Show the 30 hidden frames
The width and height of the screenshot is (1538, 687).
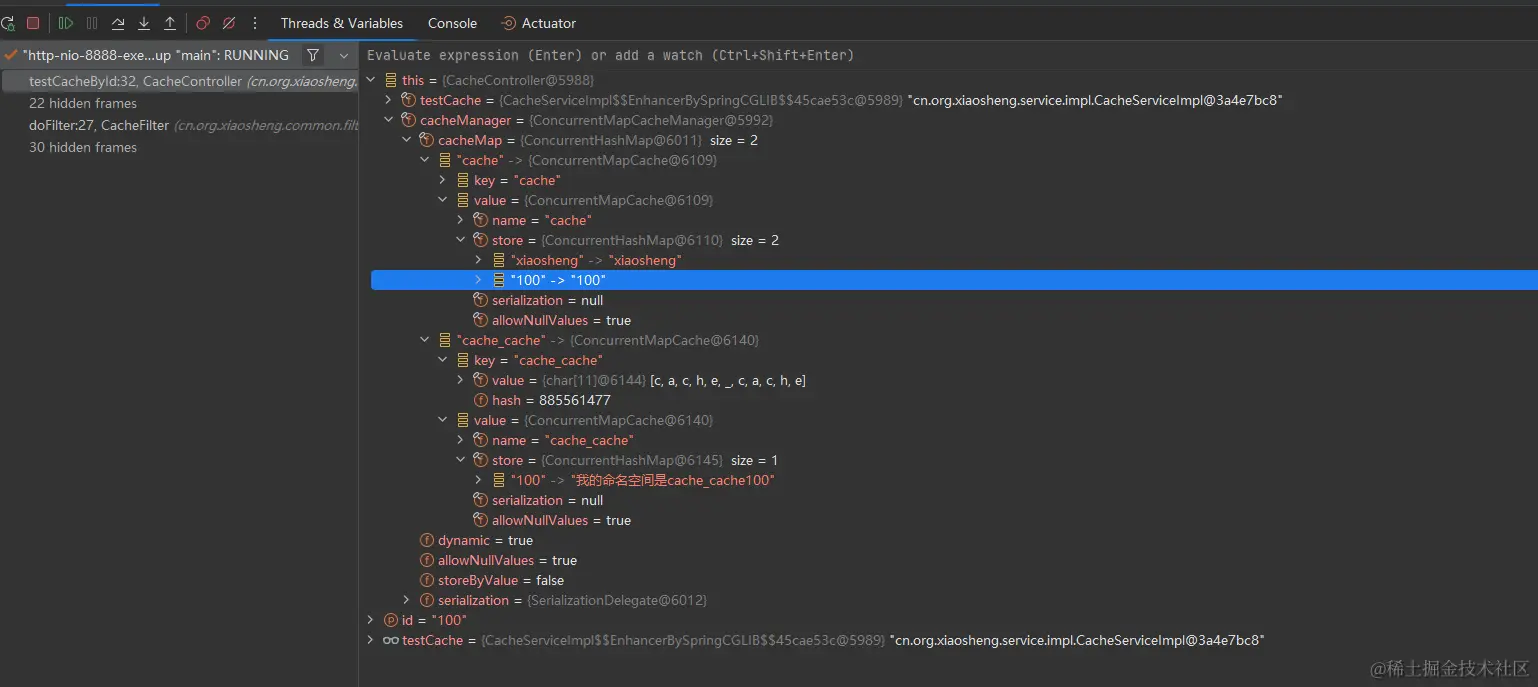[83, 147]
